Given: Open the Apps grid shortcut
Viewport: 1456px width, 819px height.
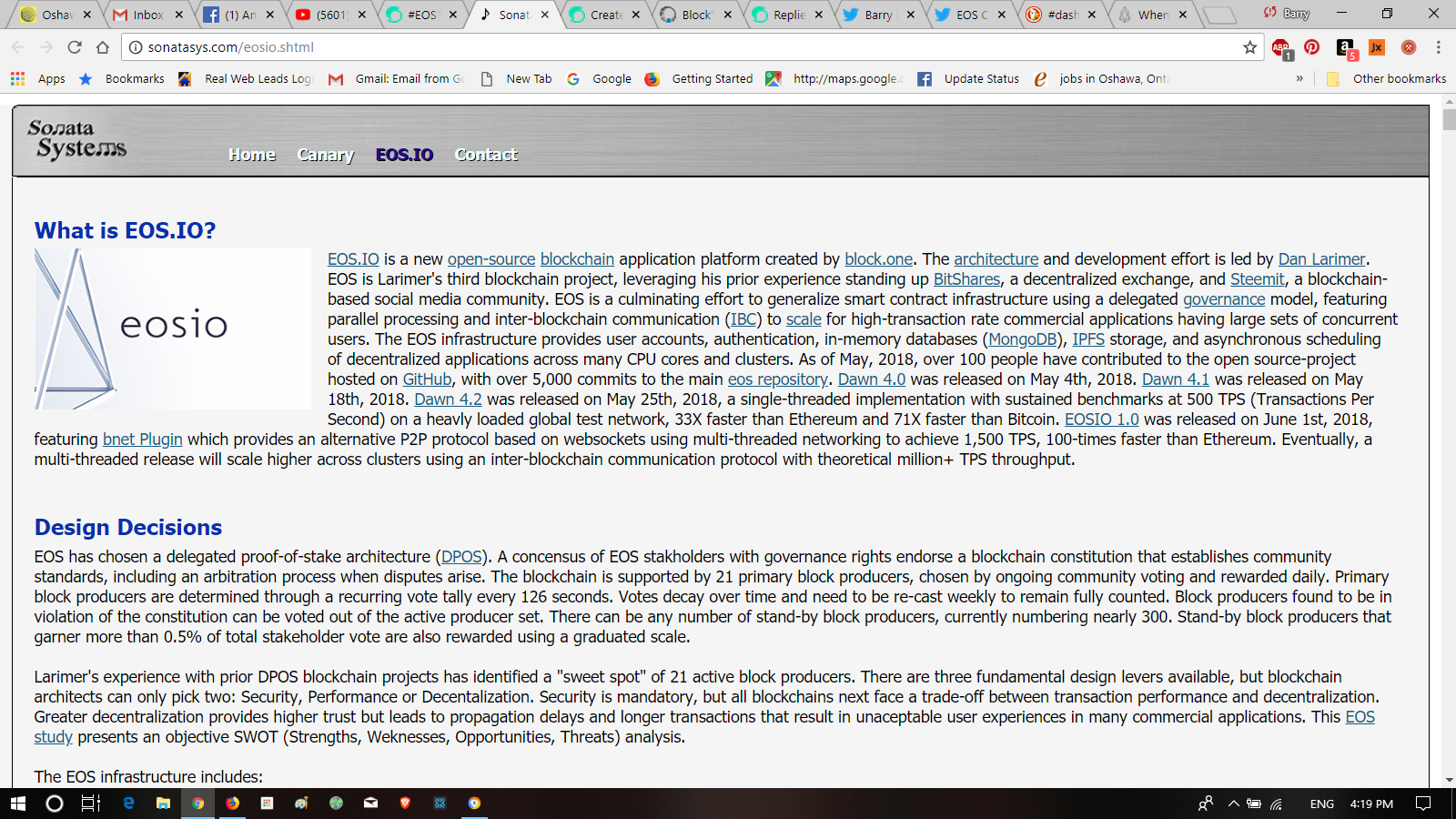Looking at the screenshot, I should point(38,79).
